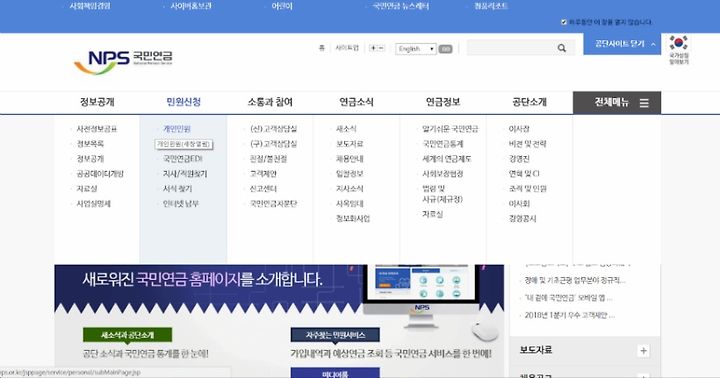Open 지사/직원찾기 submenu item

(x=185, y=174)
